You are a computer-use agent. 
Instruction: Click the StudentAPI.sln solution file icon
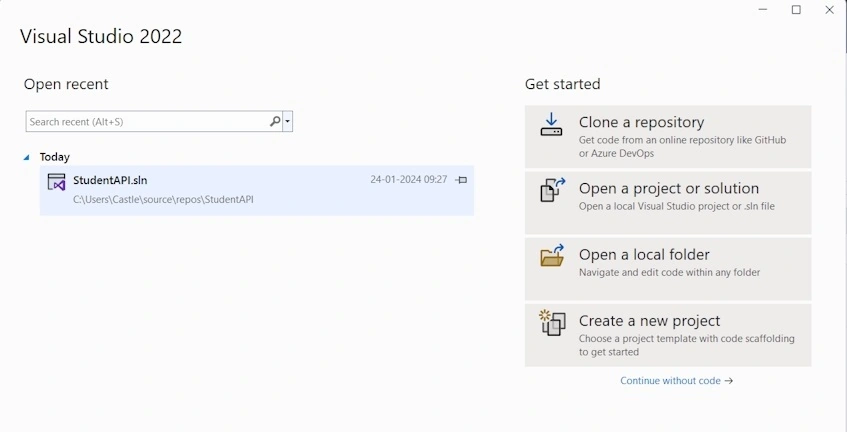[x=56, y=182]
